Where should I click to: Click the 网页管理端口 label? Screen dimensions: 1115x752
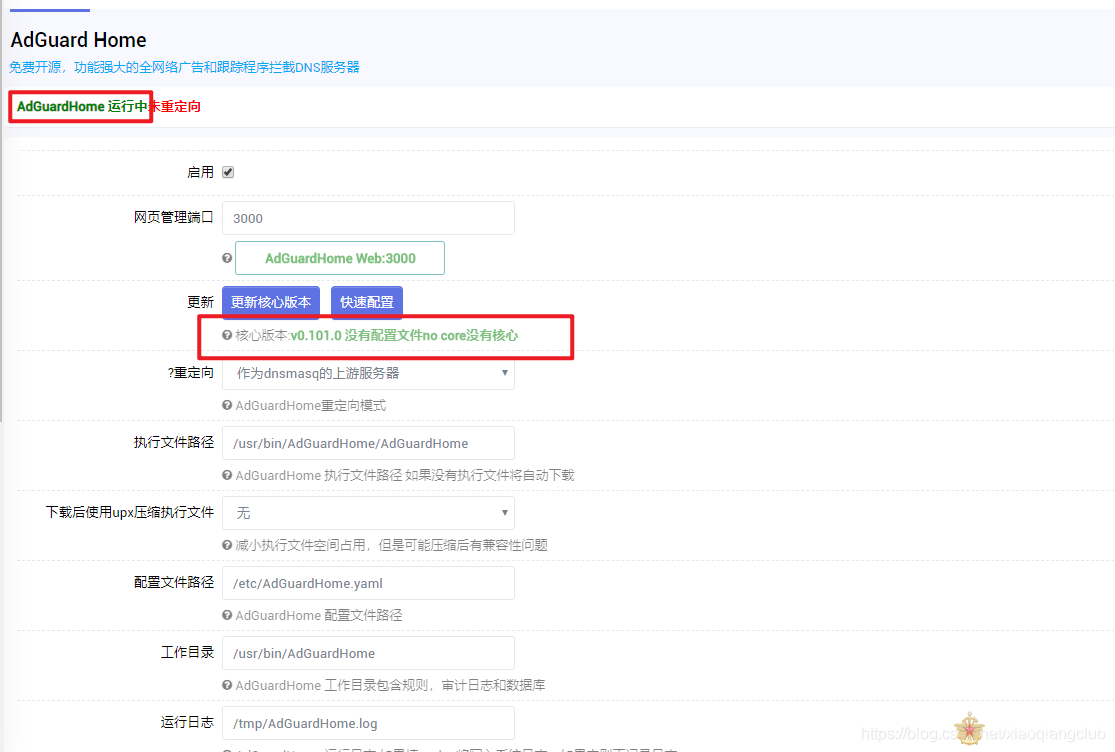tap(174, 217)
